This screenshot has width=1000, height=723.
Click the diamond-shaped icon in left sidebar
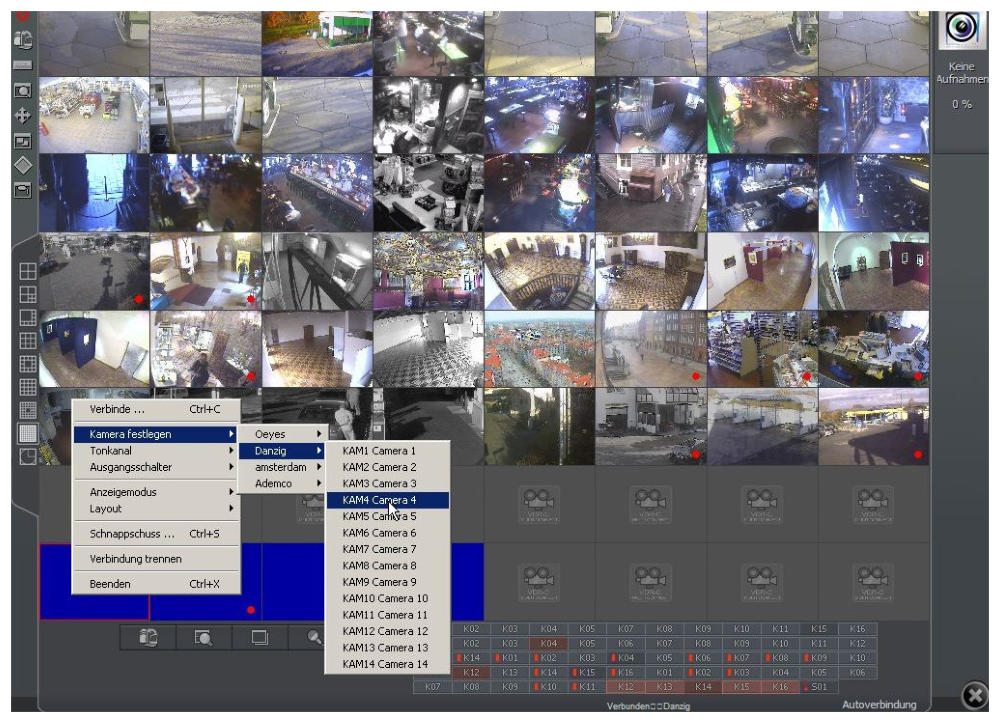point(22,165)
